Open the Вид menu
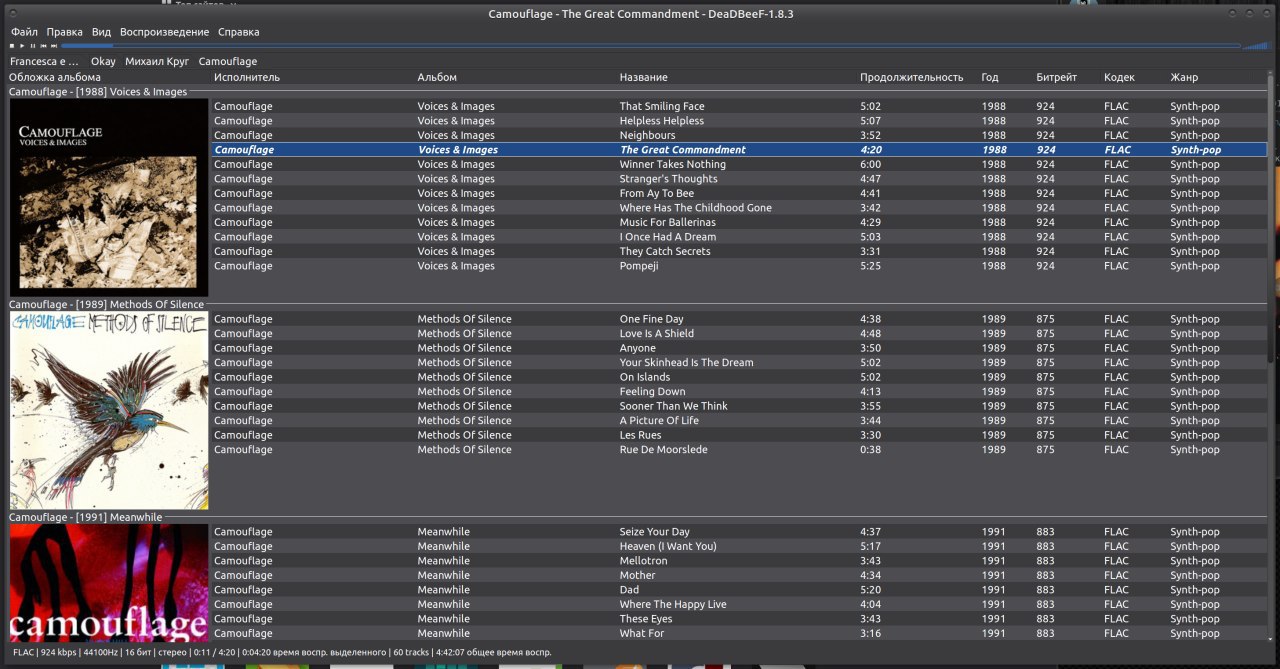Screen dimensions: 1280x669 pos(102,32)
